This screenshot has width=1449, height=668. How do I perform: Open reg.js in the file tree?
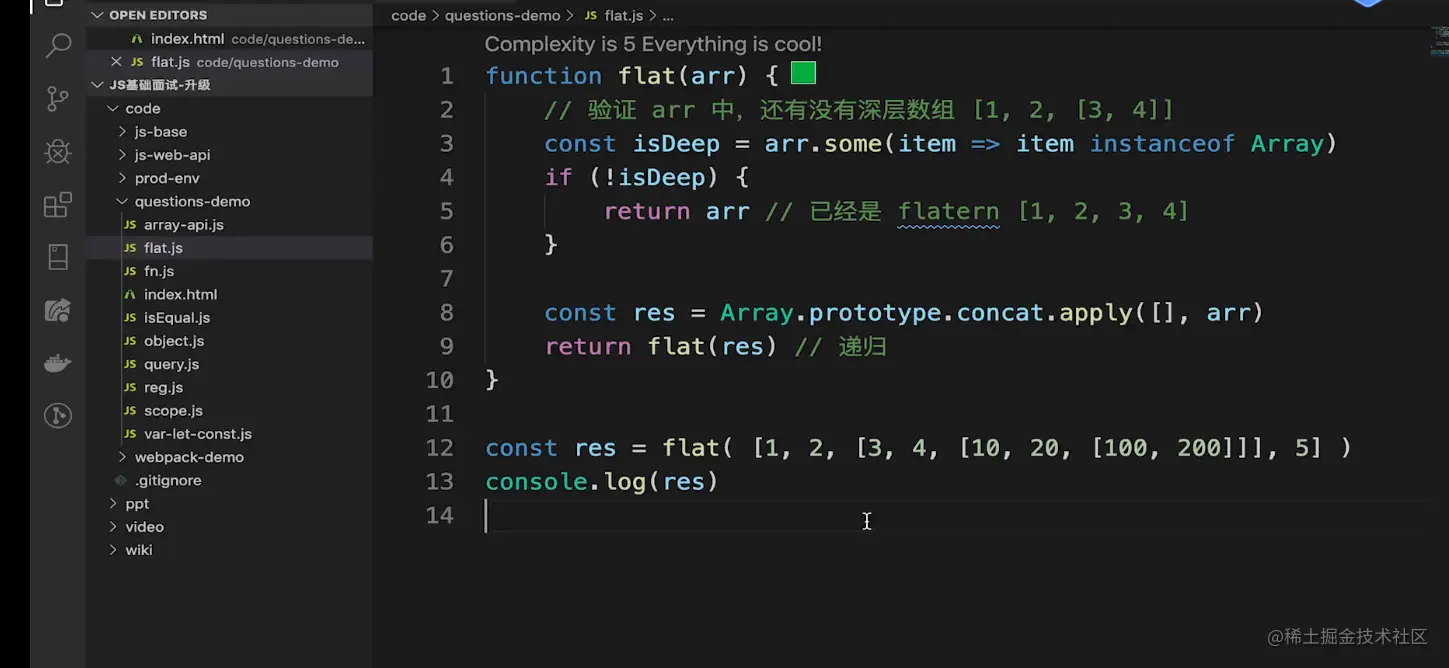point(230,387)
